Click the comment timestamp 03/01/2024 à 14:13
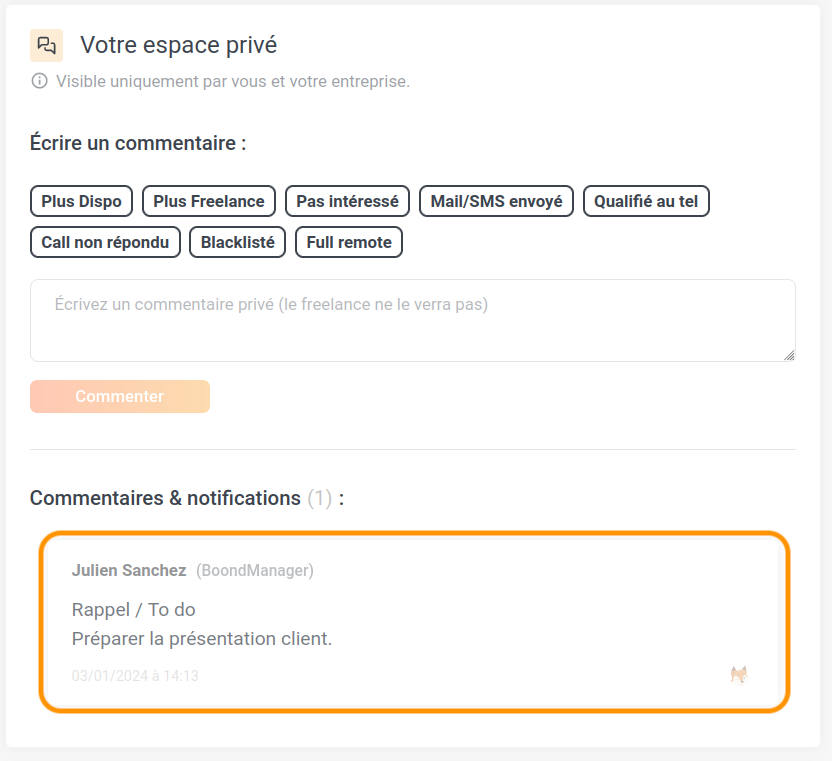 tap(135, 676)
